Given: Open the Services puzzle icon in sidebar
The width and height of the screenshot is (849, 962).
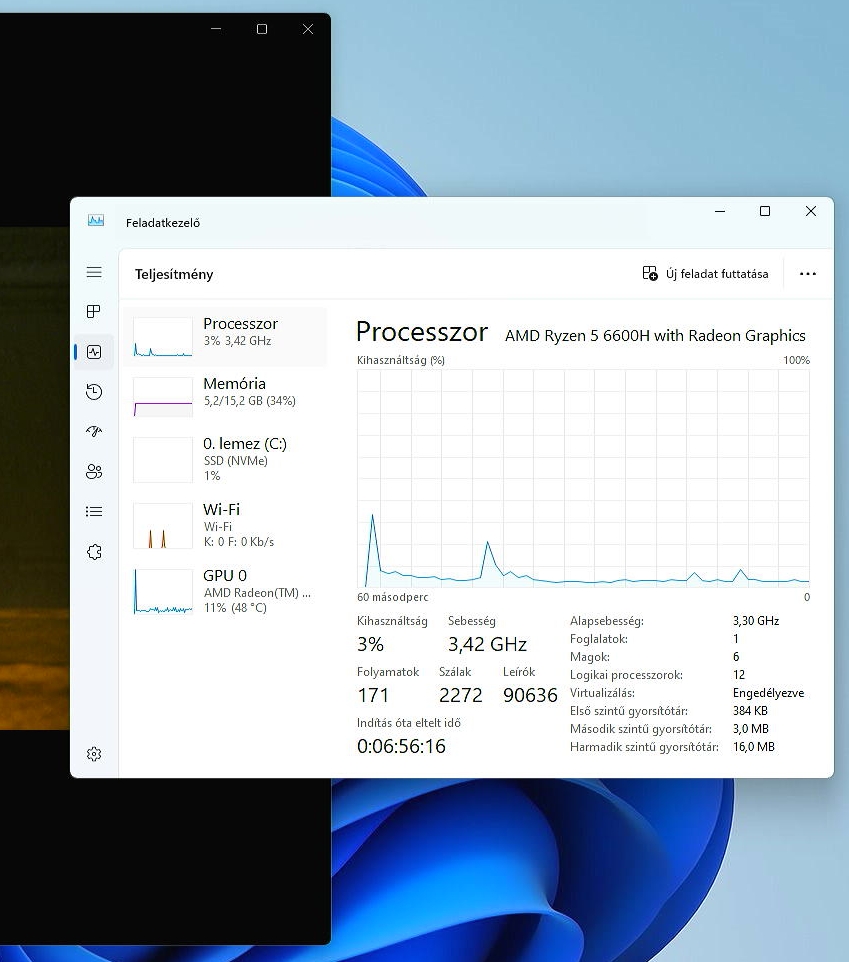Looking at the screenshot, I should [94, 552].
